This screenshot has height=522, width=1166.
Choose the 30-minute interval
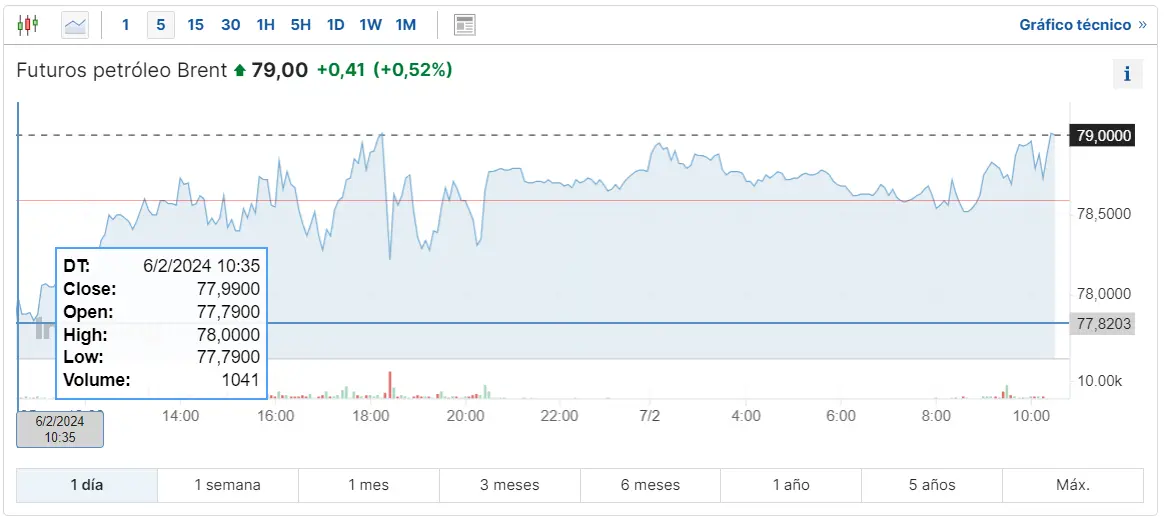pyautogui.click(x=230, y=24)
